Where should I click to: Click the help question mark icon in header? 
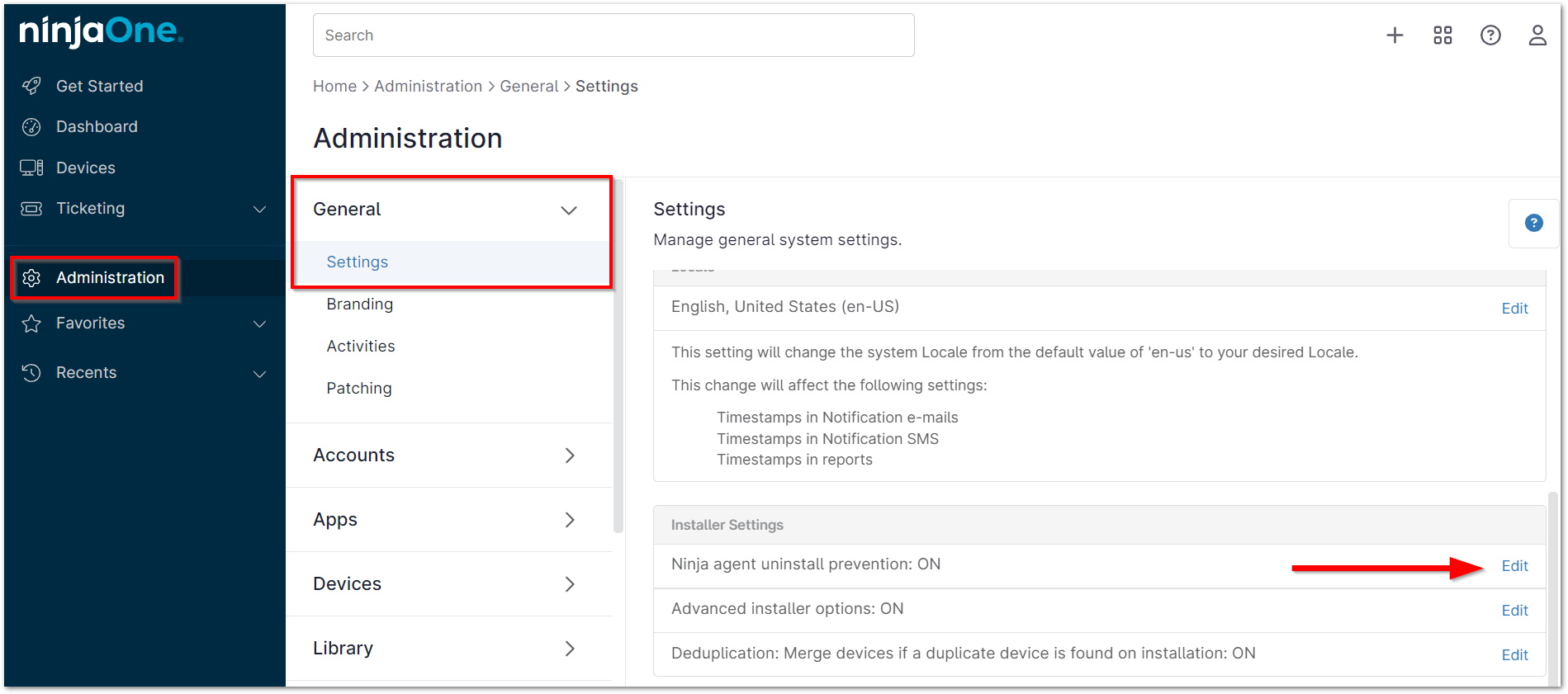click(1490, 35)
